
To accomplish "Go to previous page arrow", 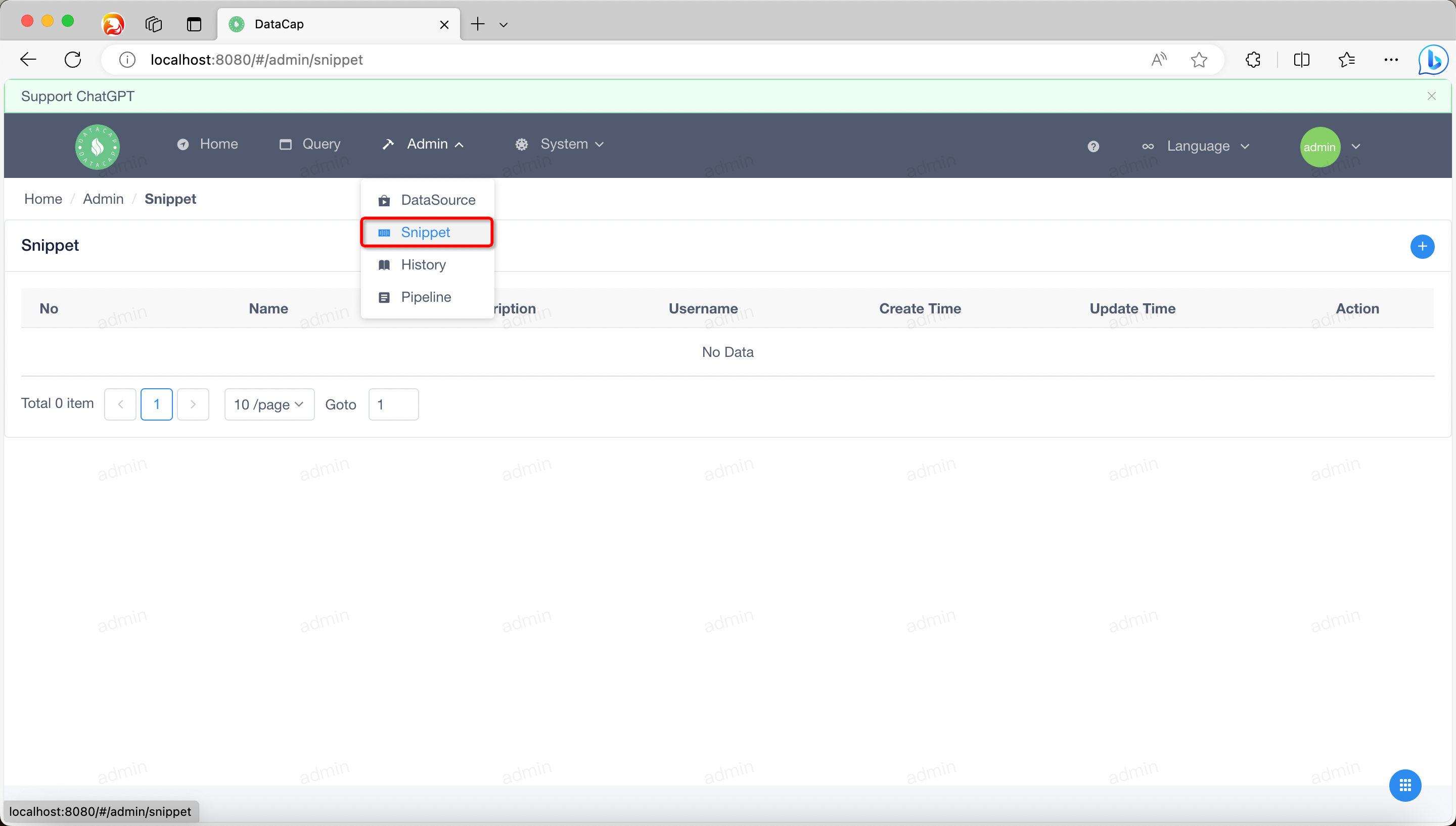I will pos(120,404).
